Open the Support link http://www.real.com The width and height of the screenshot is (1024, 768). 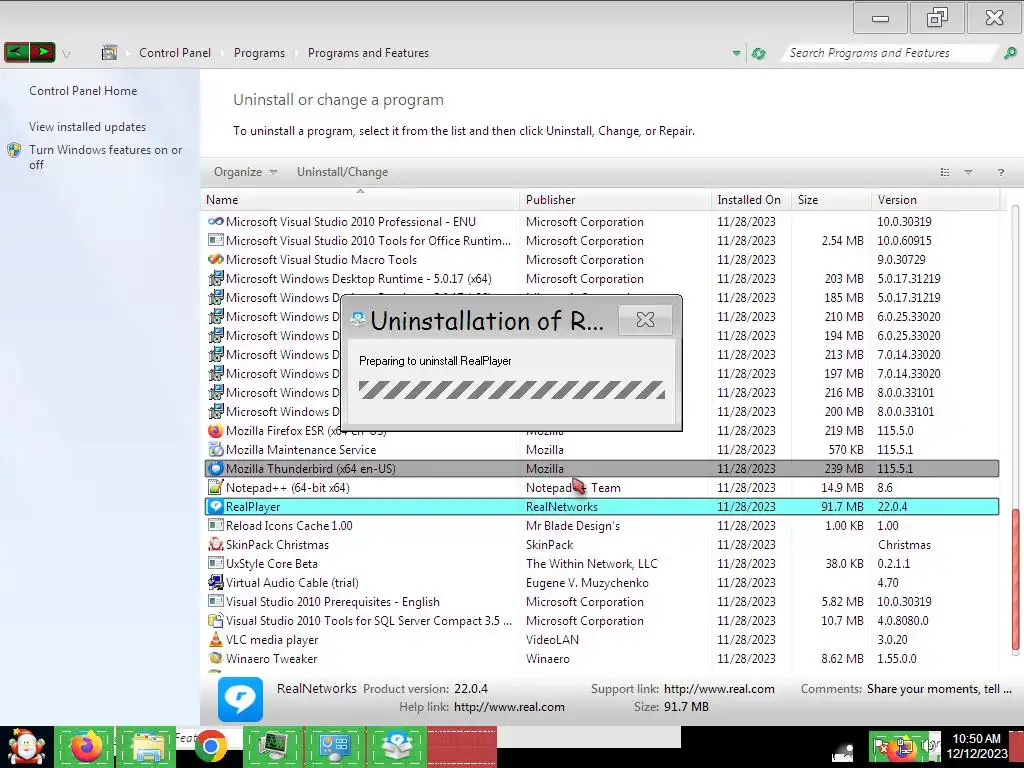[x=719, y=689]
